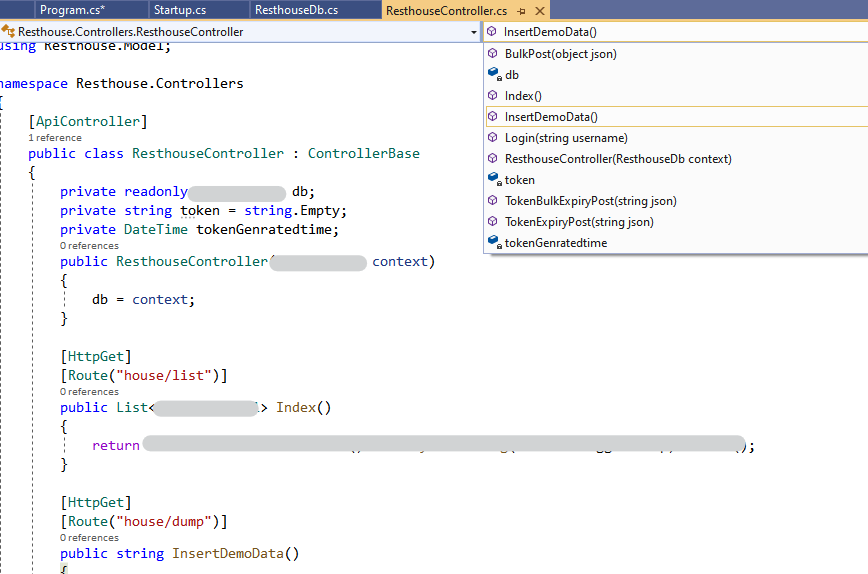Select the ResthouseController.cs tab

coord(446,11)
